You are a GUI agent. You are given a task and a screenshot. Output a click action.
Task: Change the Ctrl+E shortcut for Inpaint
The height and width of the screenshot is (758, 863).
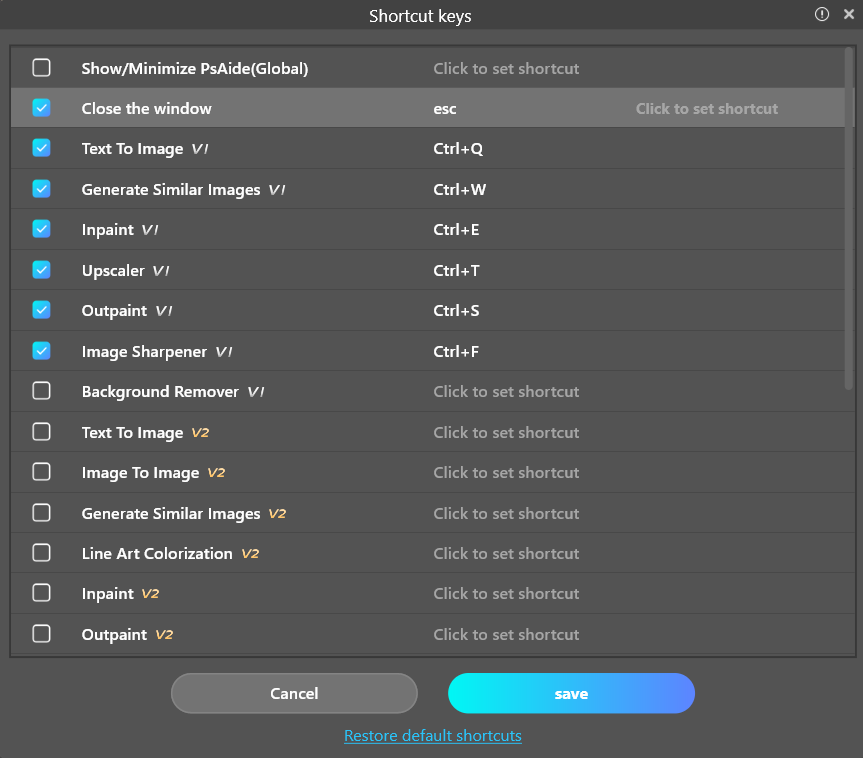[456, 230]
